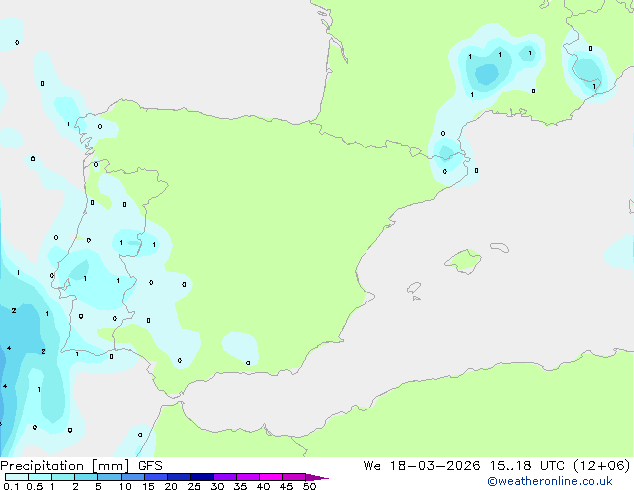Click the Mallorca island on the map
This screenshot has width=634, height=490.
point(463,261)
